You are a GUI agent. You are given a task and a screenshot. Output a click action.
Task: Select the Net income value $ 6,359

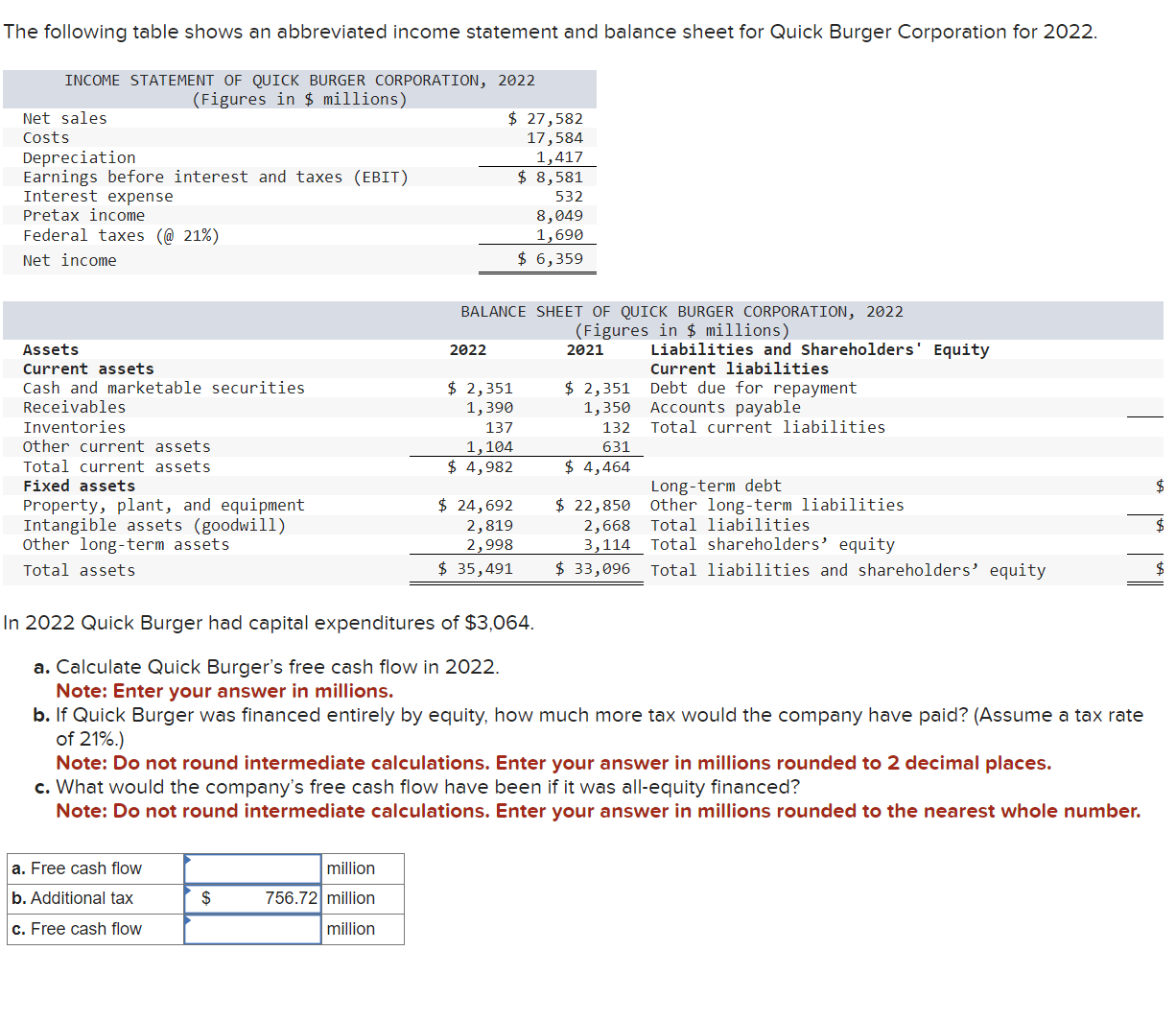[x=550, y=259]
